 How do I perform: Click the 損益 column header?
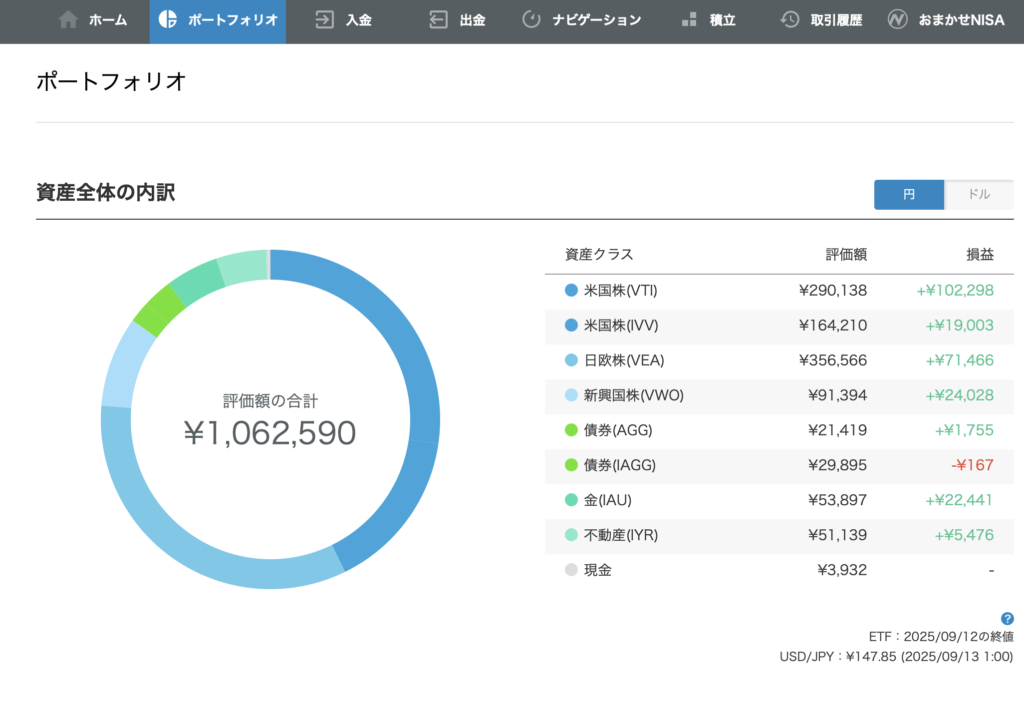pos(980,255)
